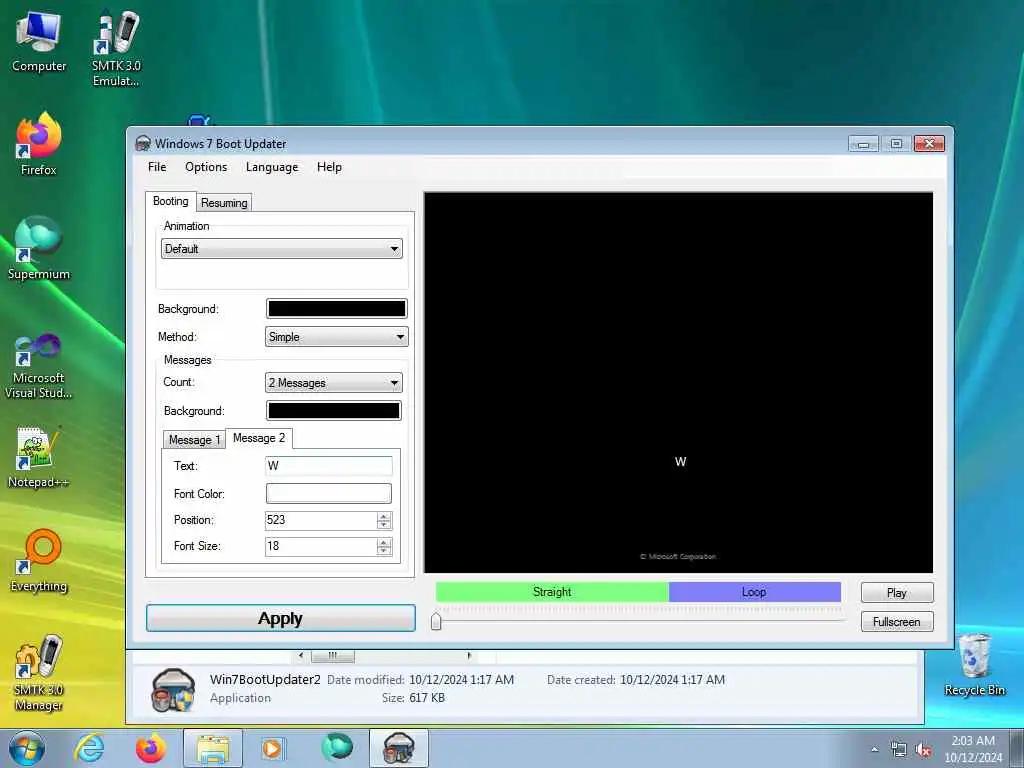The image size is (1024, 768).
Task: Click the Play button
Action: [897, 593]
